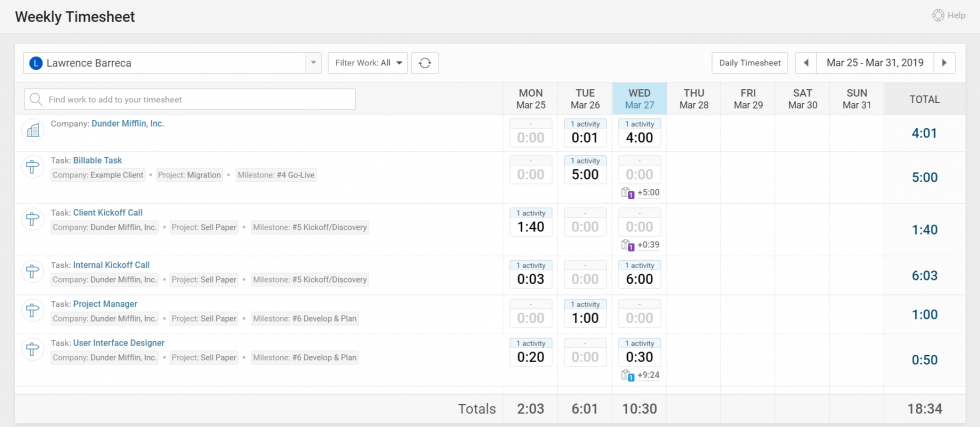The width and height of the screenshot is (980, 427).
Task: Open the user selector dropdown arrow
Action: (313, 63)
